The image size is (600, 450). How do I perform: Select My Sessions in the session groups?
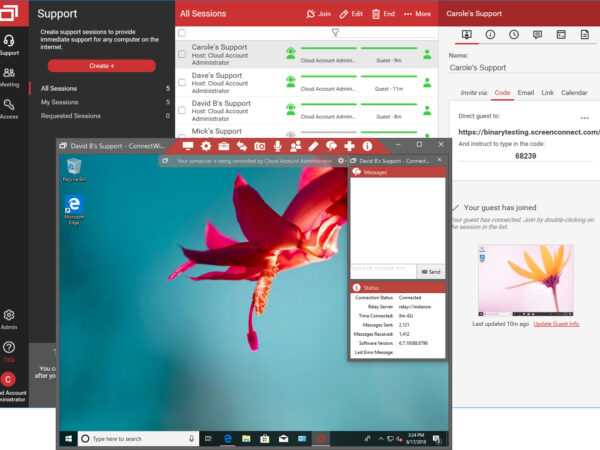pyautogui.click(x=59, y=102)
